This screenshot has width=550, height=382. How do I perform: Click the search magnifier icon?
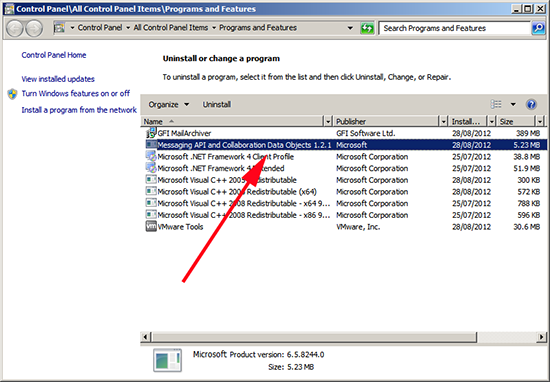click(538, 28)
